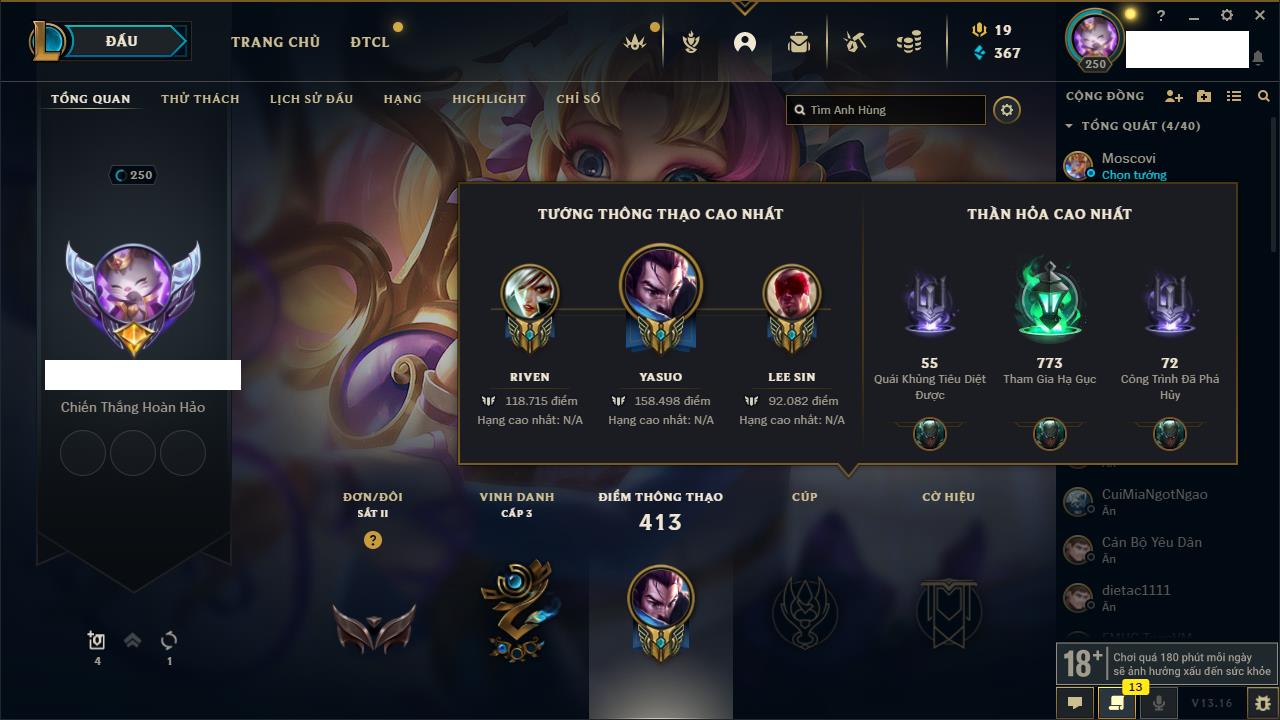Go to TRANG CHỦ home link
The image size is (1280, 720).
pyautogui.click(x=275, y=42)
